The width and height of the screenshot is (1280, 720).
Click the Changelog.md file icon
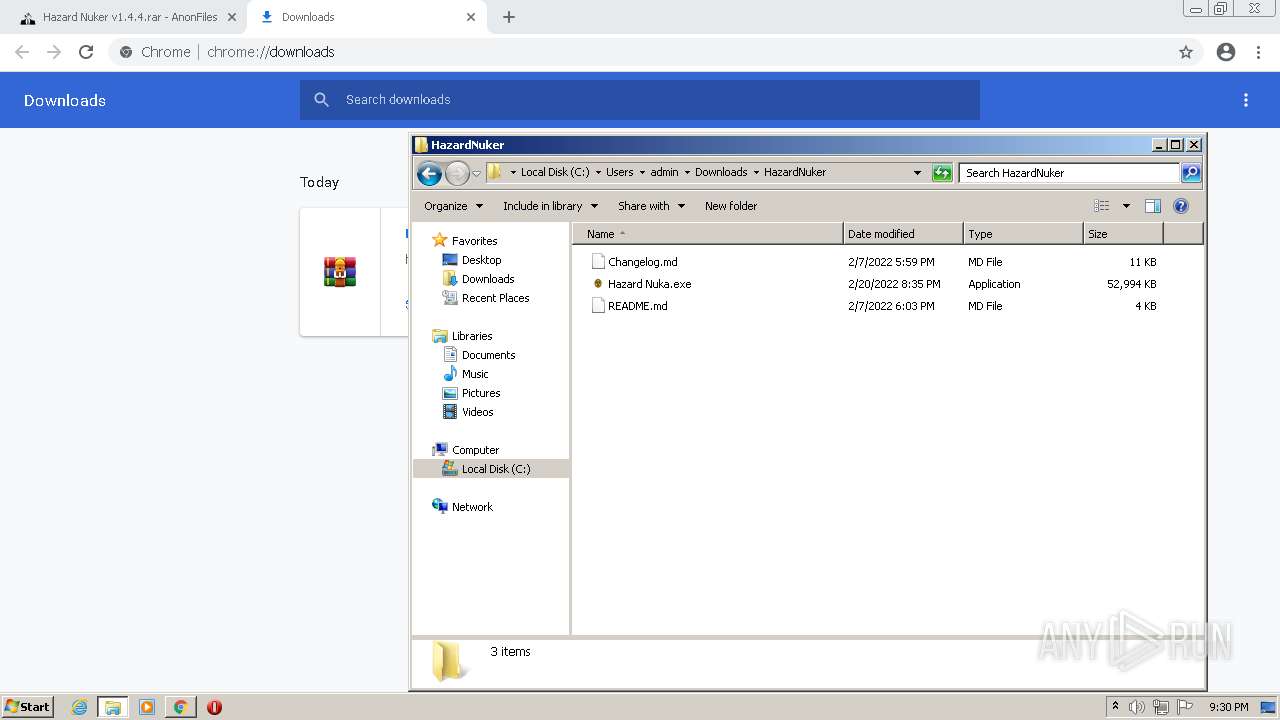598,262
